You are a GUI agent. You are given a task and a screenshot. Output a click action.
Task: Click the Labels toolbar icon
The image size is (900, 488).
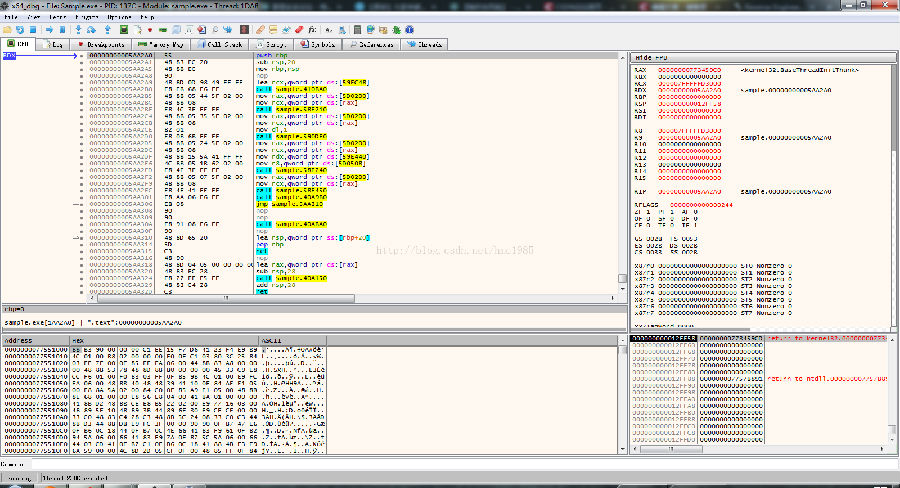286,29
